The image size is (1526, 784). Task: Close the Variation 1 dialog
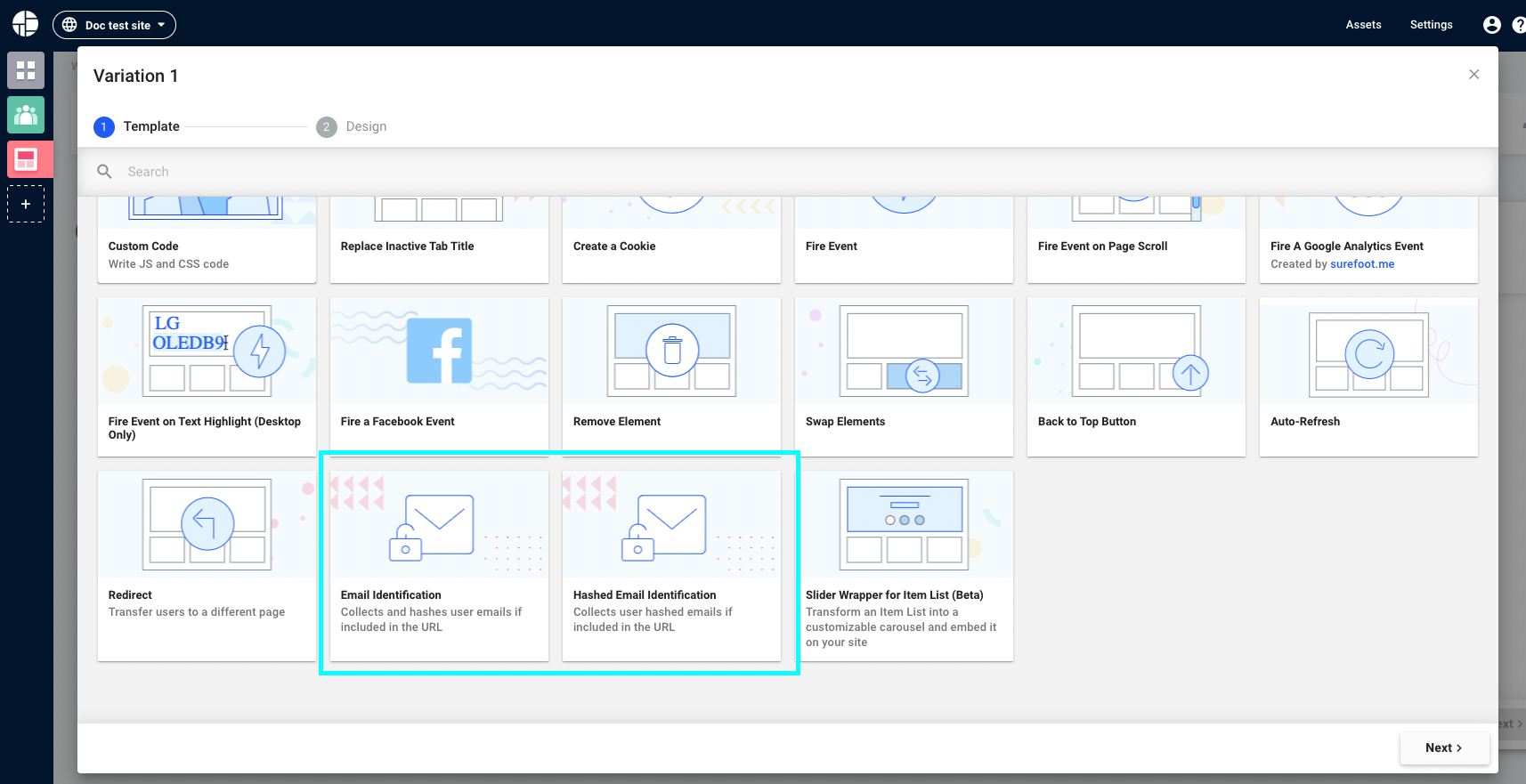pyautogui.click(x=1474, y=75)
